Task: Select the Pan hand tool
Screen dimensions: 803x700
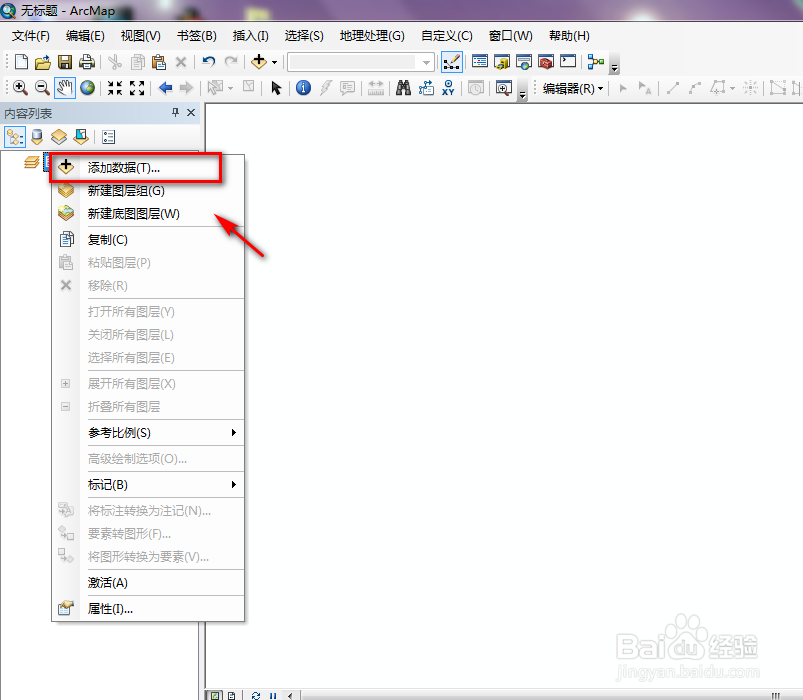Action: (65, 88)
